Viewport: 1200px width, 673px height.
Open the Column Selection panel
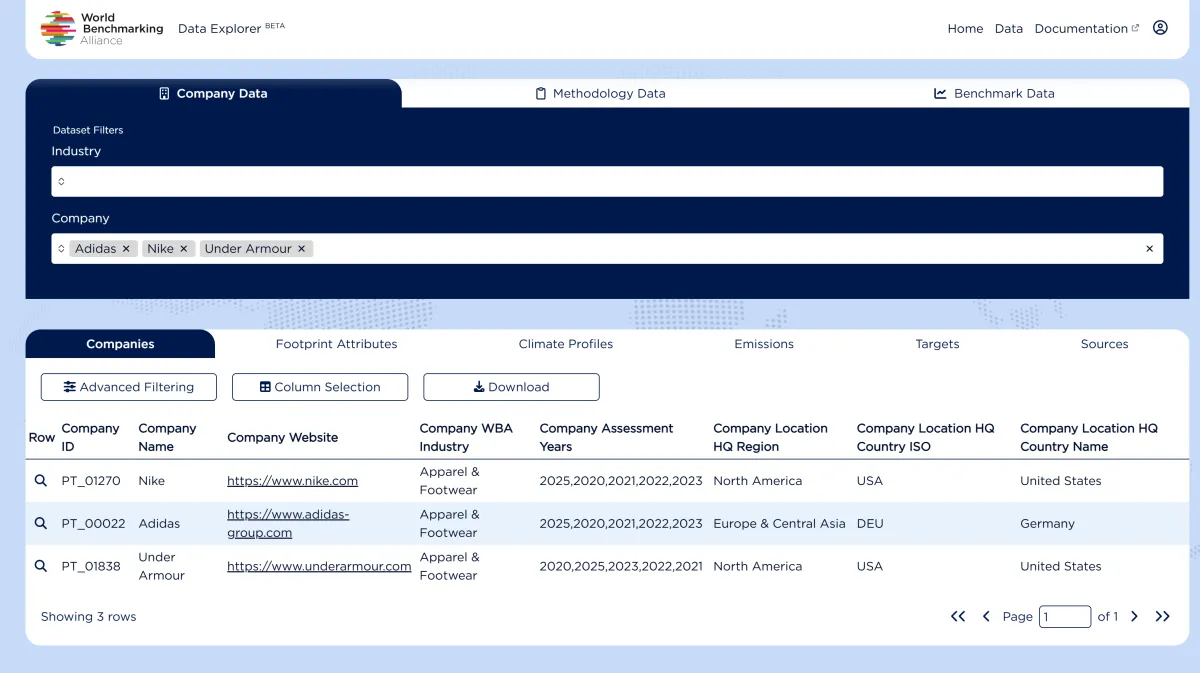[319, 387]
